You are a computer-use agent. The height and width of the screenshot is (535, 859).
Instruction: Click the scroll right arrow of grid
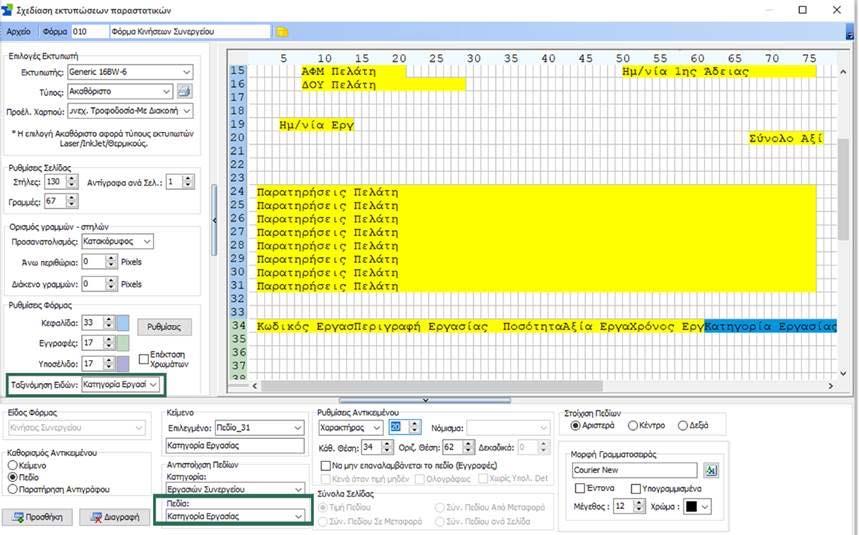(x=831, y=386)
